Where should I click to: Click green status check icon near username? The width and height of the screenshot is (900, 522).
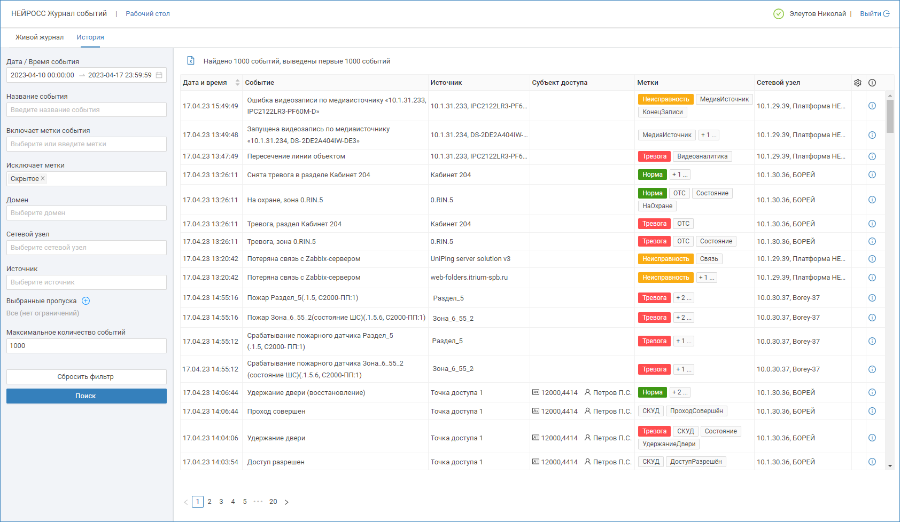tap(778, 14)
